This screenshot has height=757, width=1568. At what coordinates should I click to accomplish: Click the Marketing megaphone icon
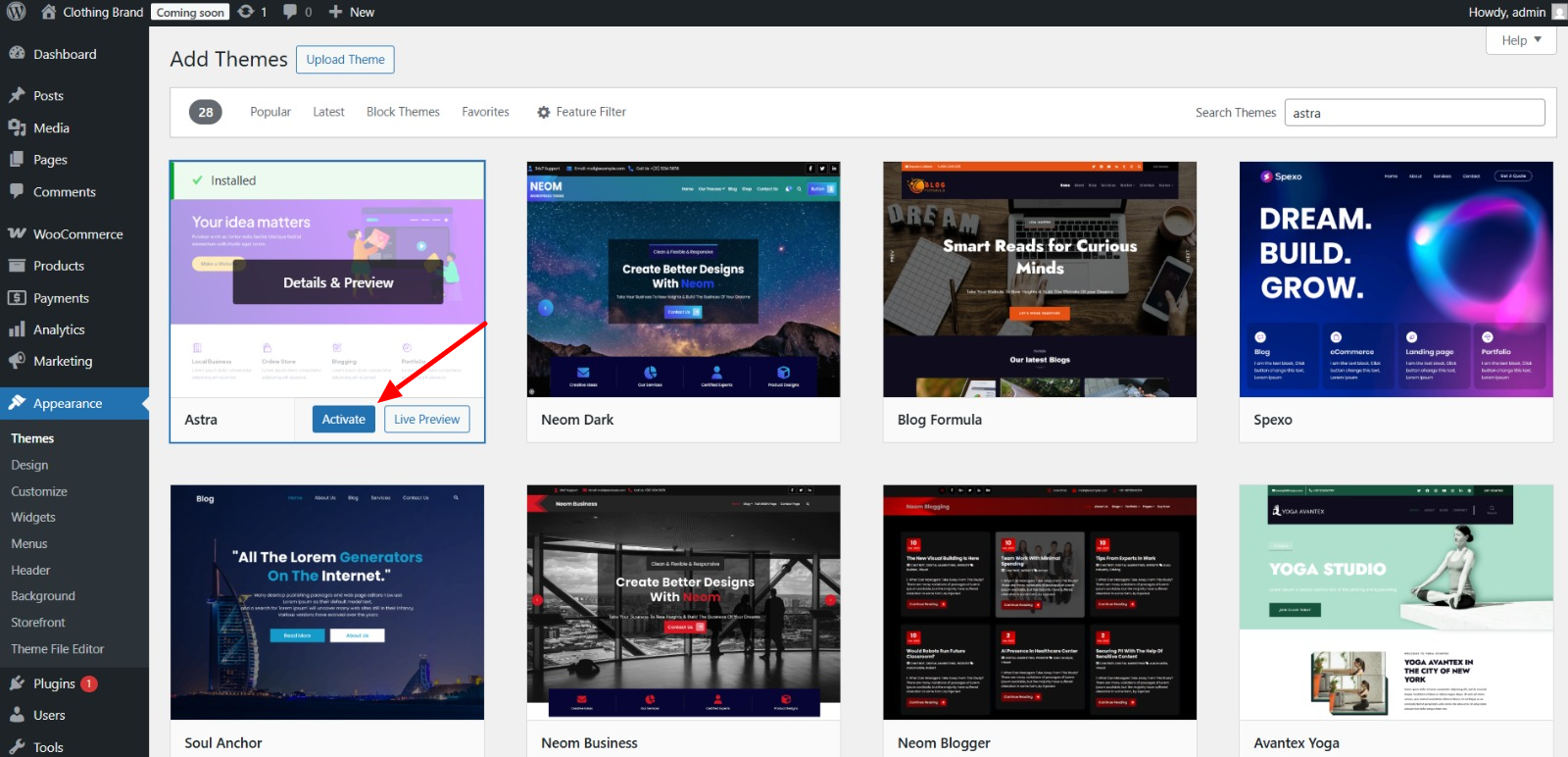17,361
